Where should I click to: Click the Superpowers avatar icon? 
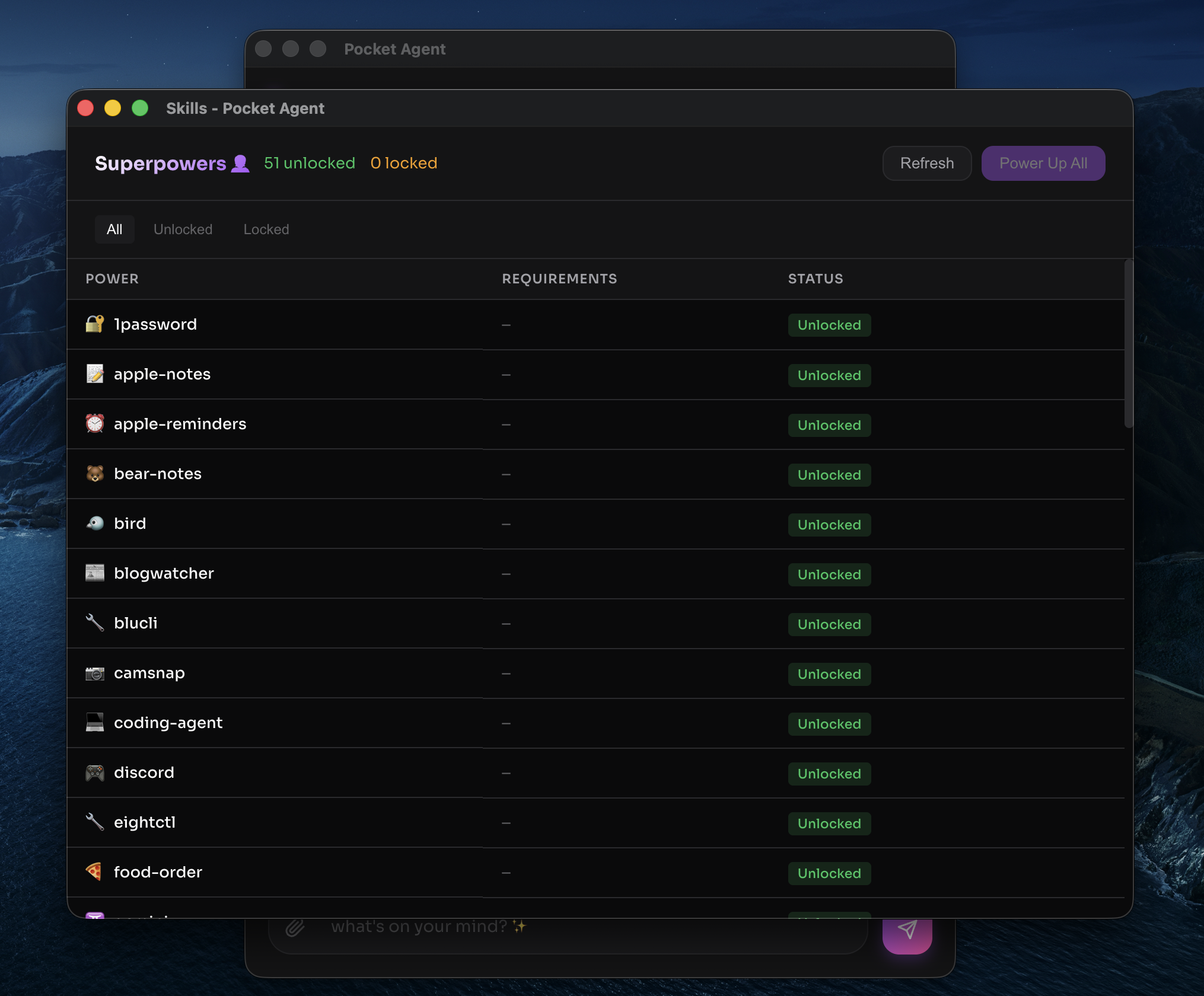point(240,163)
